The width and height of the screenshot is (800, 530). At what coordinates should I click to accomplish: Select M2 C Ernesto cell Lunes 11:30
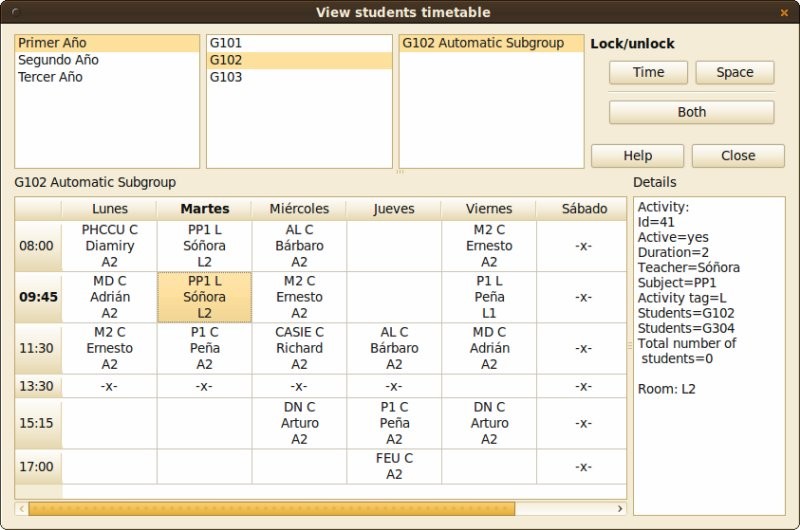click(109, 348)
